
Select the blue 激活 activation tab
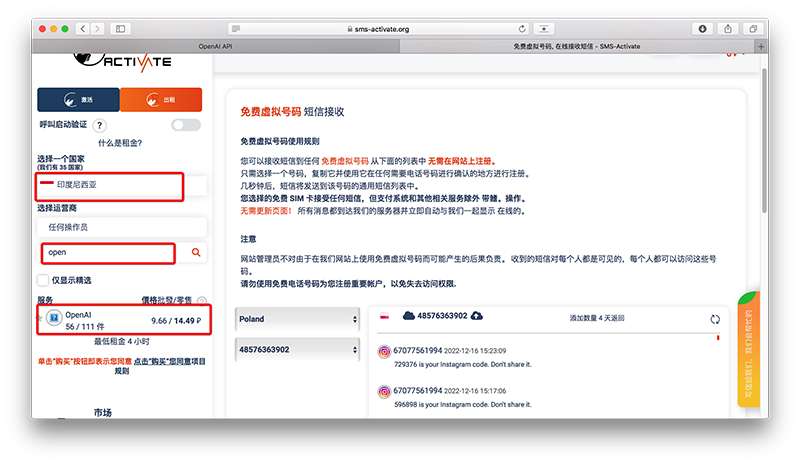point(78,99)
